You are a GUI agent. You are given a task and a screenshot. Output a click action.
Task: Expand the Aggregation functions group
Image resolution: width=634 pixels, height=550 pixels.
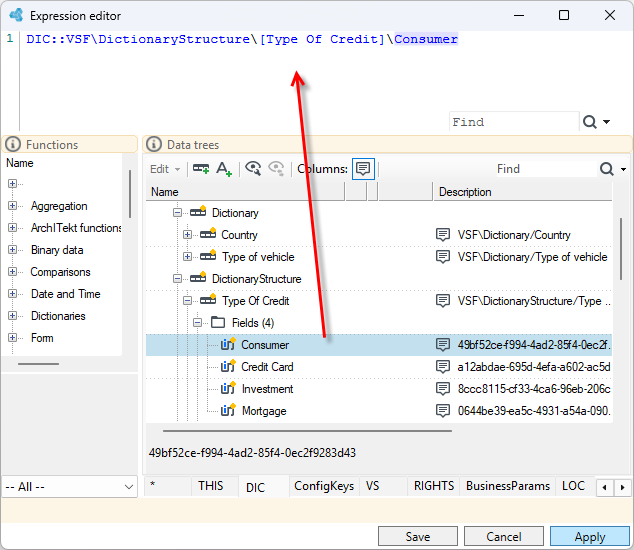tap(12, 205)
